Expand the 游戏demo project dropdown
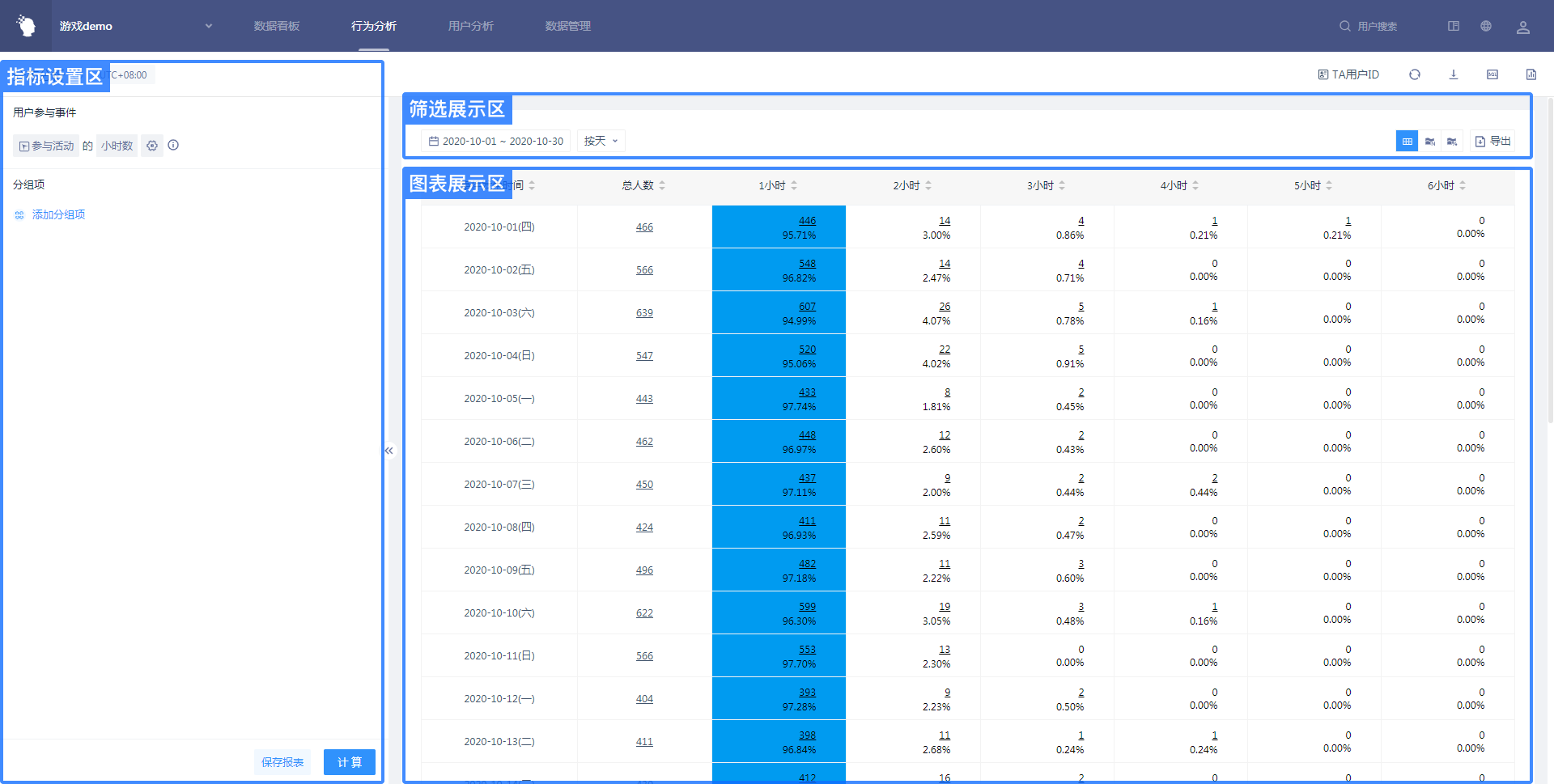The width and height of the screenshot is (1554, 784). [208, 26]
